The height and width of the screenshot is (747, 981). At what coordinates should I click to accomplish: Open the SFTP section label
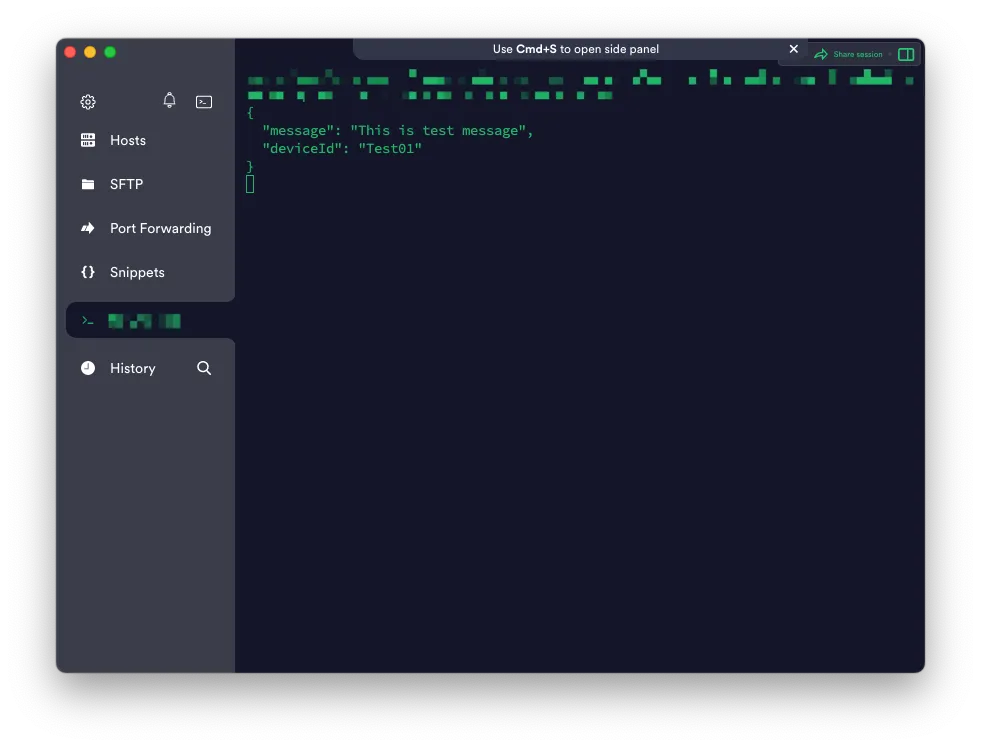point(127,185)
